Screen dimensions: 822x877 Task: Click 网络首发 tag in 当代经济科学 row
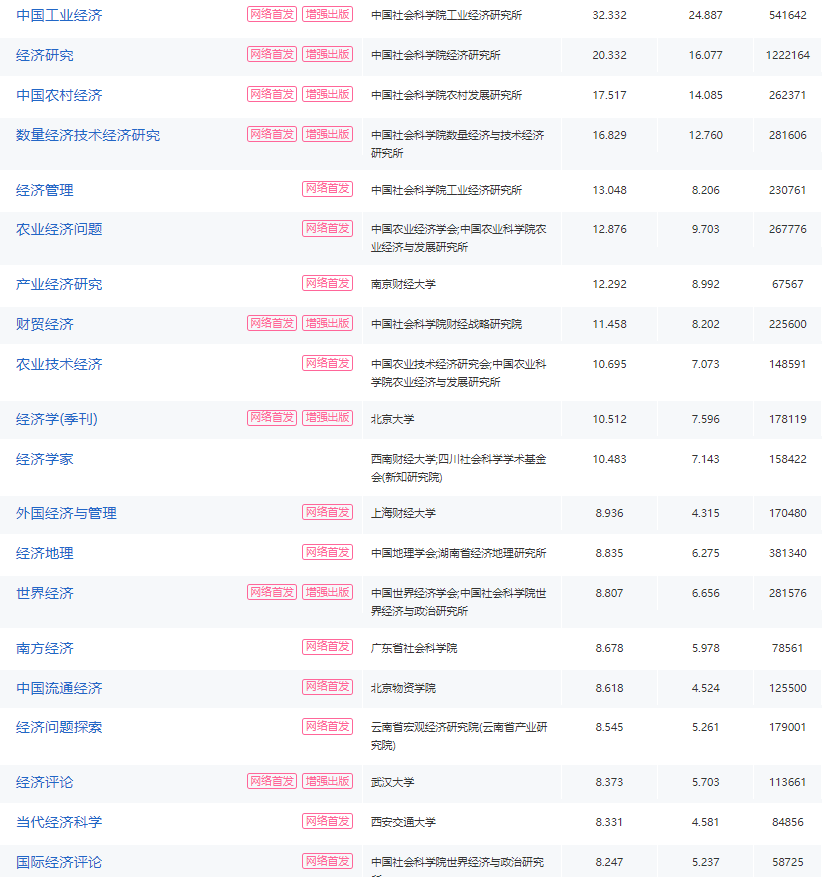click(x=328, y=821)
